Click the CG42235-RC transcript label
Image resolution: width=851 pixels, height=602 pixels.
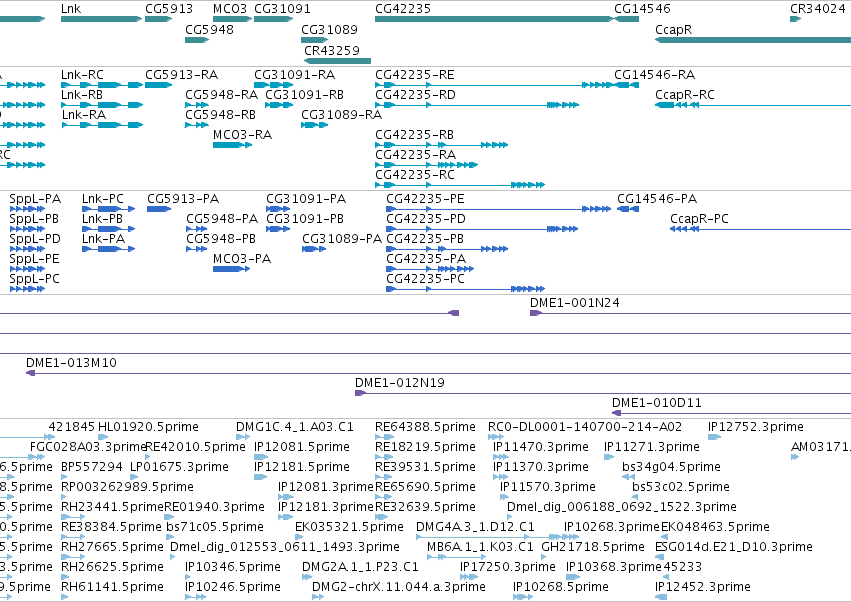(415, 175)
